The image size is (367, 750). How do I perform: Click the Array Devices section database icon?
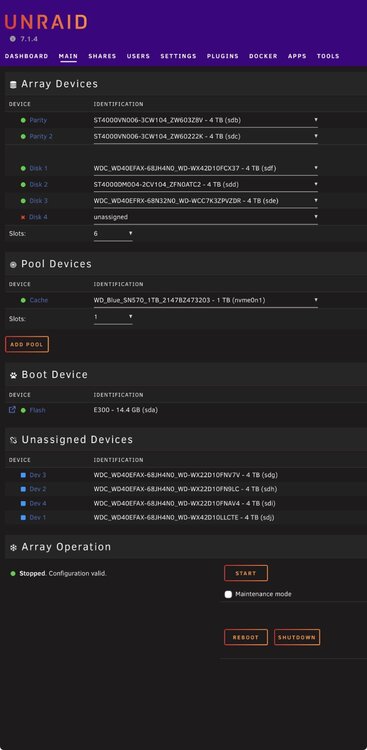click(x=13, y=85)
